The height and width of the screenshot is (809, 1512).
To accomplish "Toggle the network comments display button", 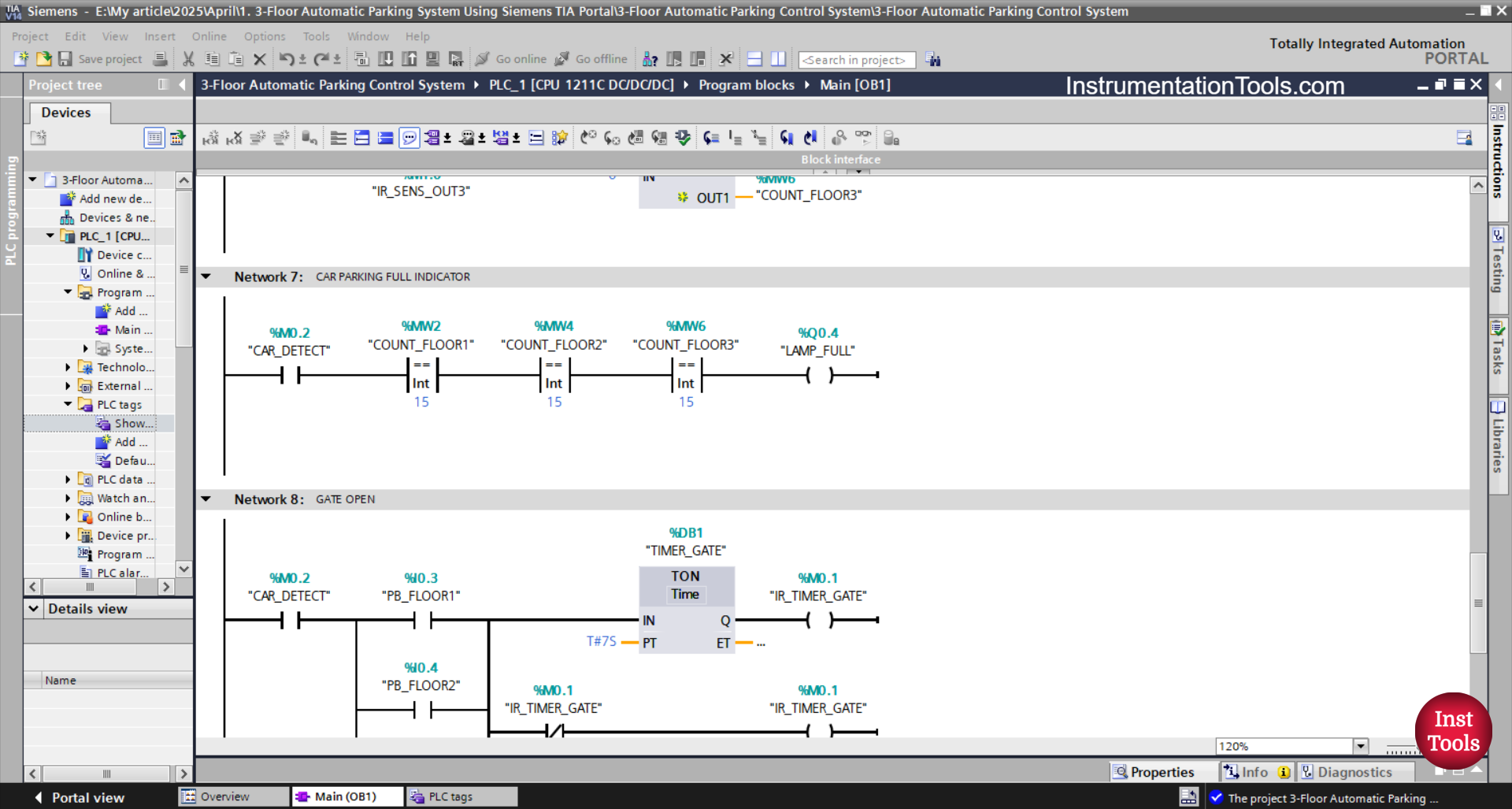I will (409, 139).
